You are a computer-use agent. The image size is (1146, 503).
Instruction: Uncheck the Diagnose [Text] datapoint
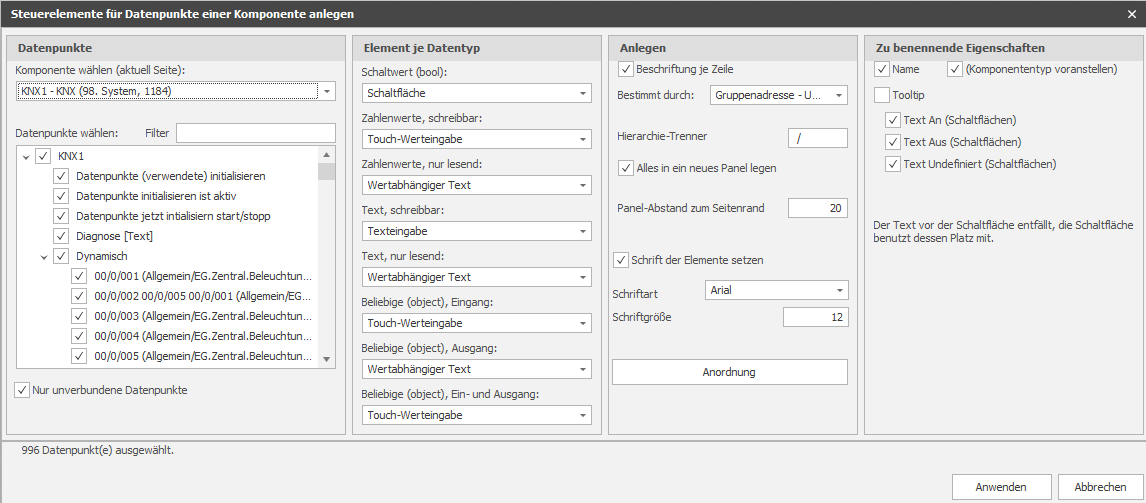pos(61,236)
